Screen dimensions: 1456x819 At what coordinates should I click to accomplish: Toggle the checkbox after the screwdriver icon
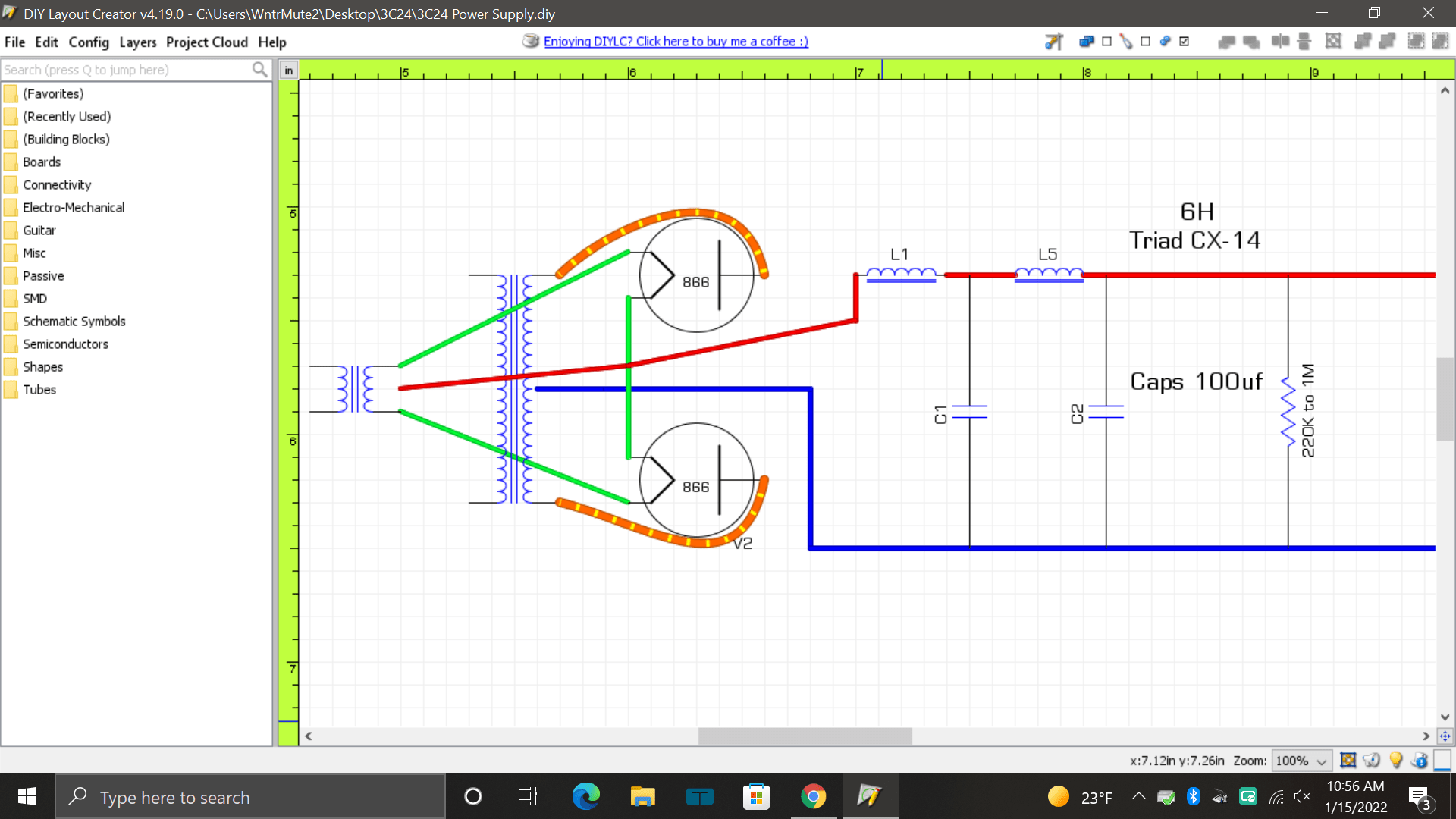pos(1145,42)
